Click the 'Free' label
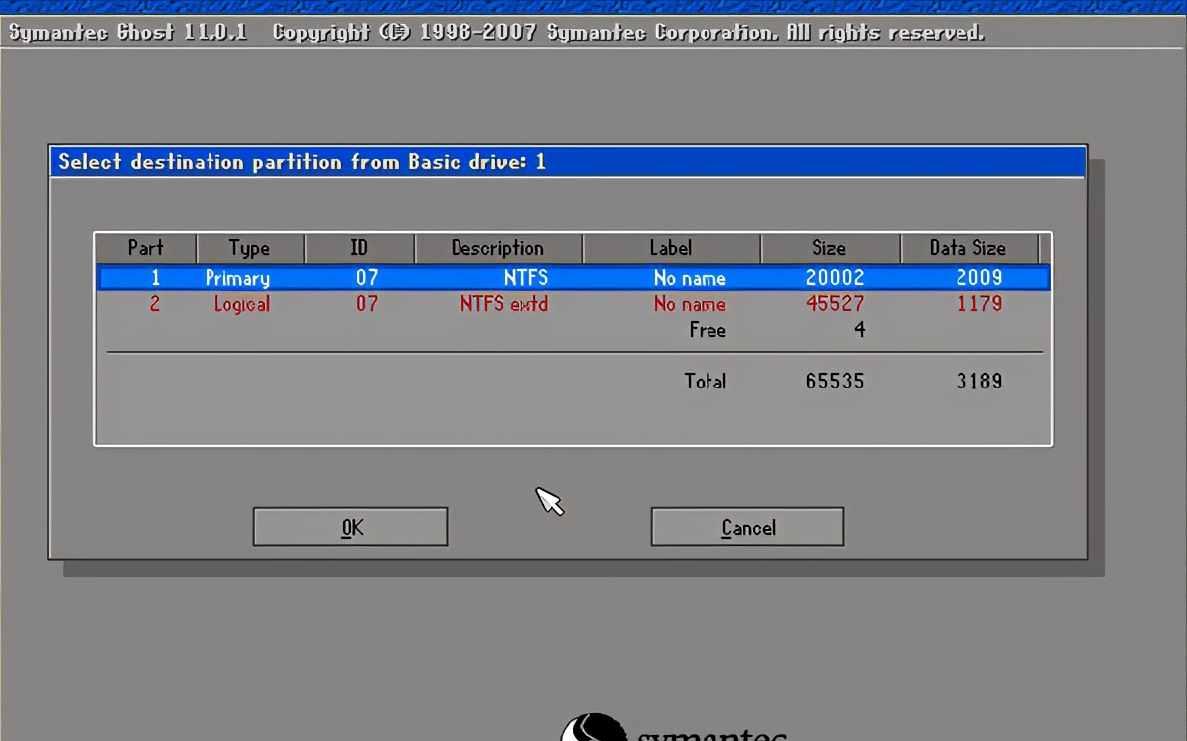This screenshot has width=1187, height=741. [x=708, y=330]
